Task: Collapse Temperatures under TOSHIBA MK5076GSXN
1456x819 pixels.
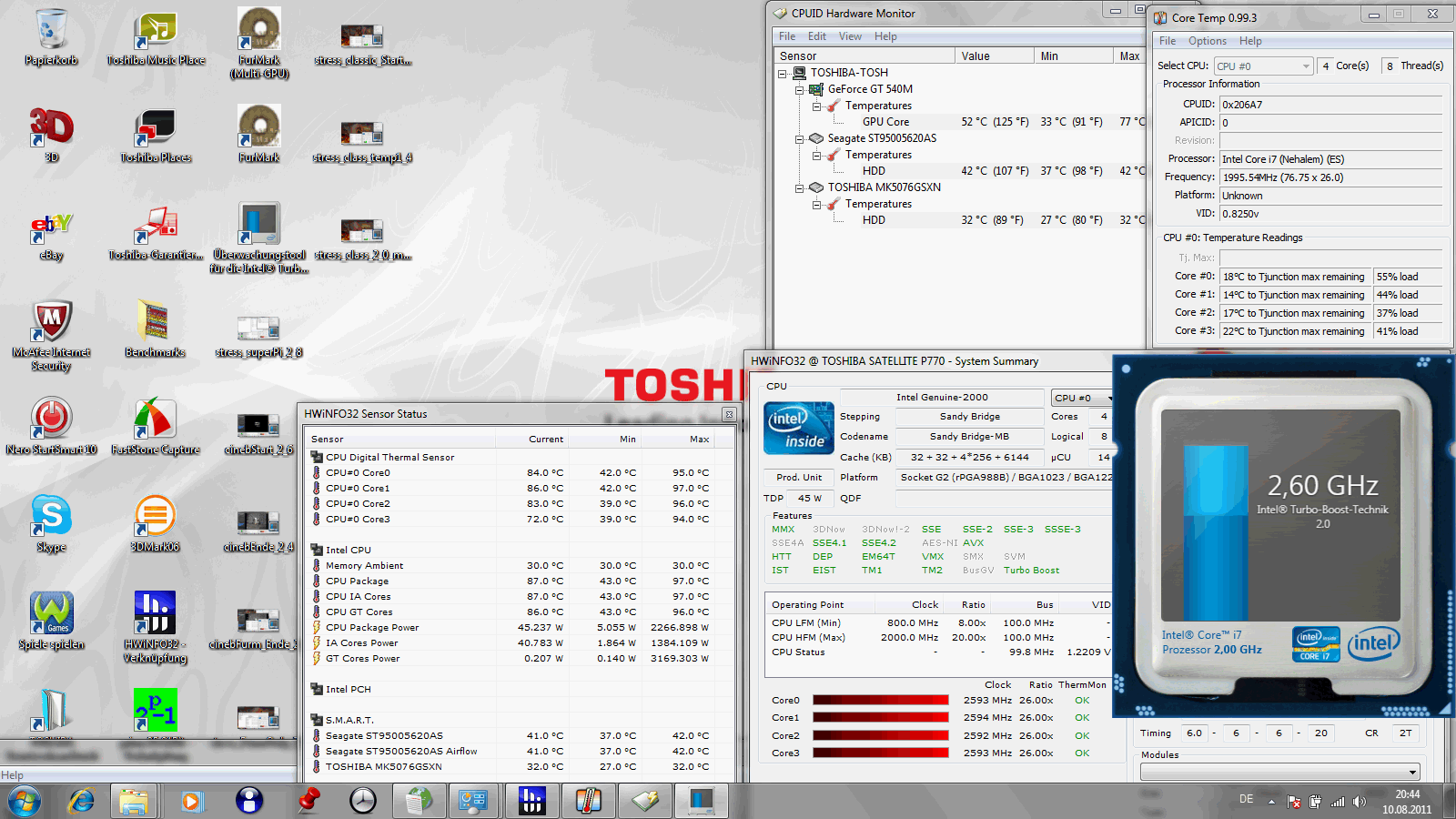Action: 817,204
